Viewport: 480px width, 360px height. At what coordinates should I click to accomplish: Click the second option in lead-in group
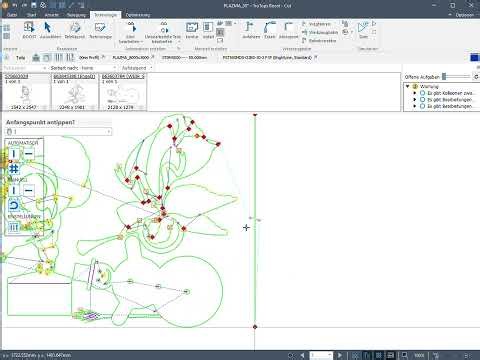[320, 32]
